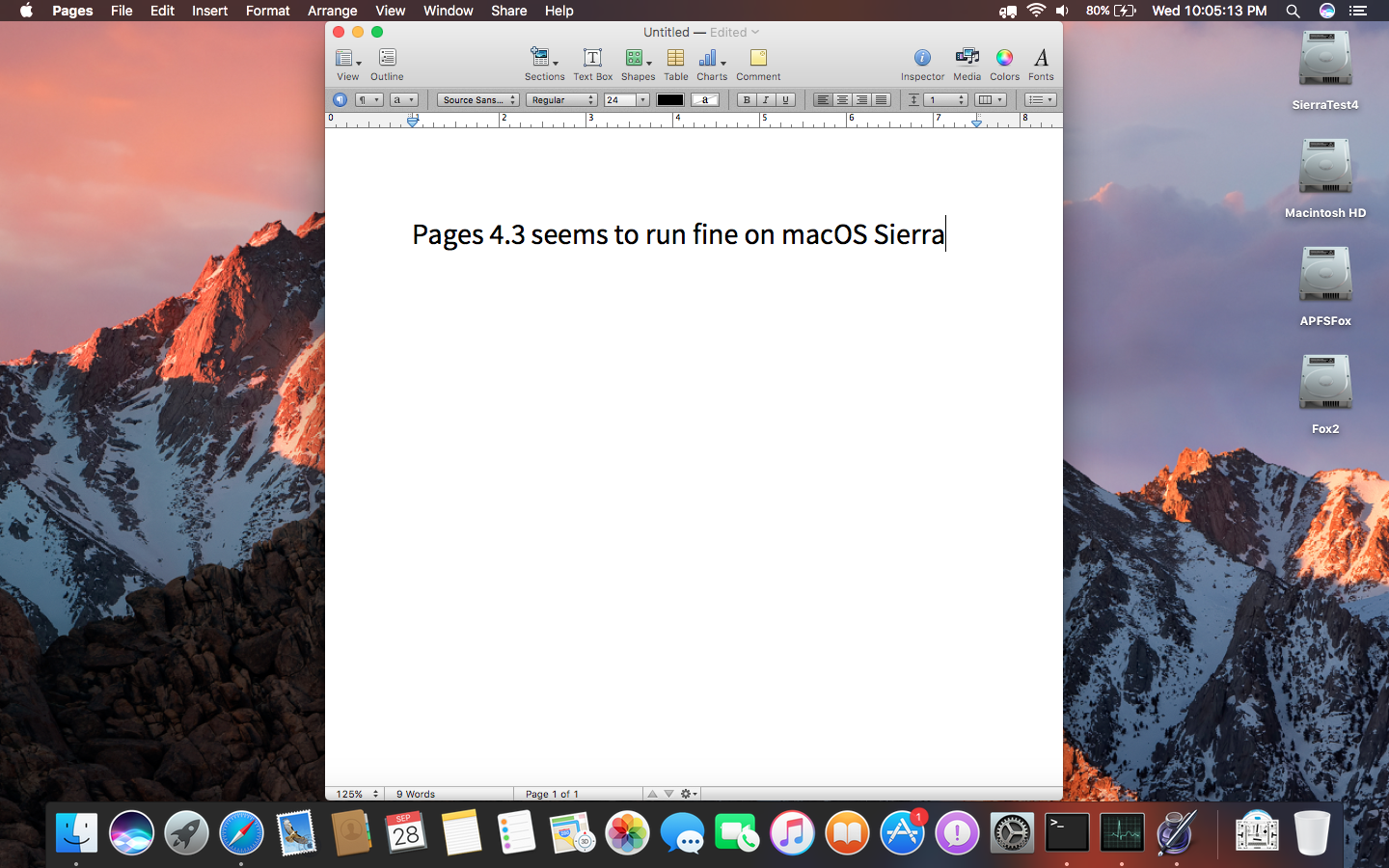Click the black text color swatch
This screenshot has width=1389, height=868.
(x=670, y=99)
